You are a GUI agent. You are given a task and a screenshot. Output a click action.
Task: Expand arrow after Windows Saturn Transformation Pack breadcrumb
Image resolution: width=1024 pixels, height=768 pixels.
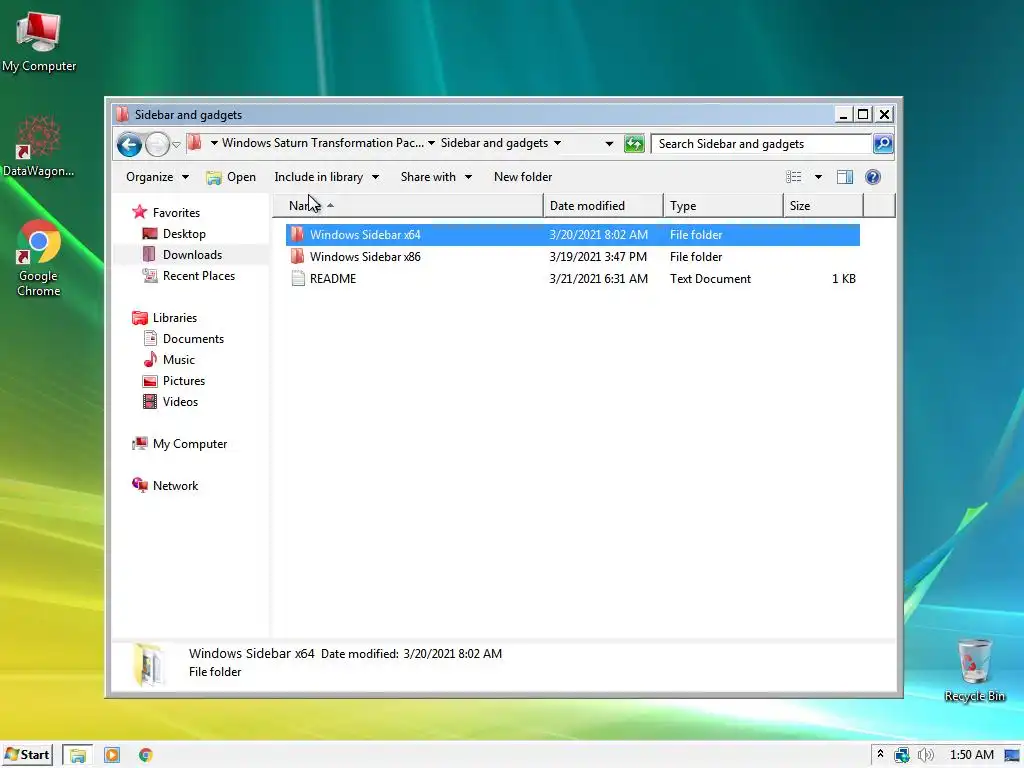pyautogui.click(x=432, y=143)
